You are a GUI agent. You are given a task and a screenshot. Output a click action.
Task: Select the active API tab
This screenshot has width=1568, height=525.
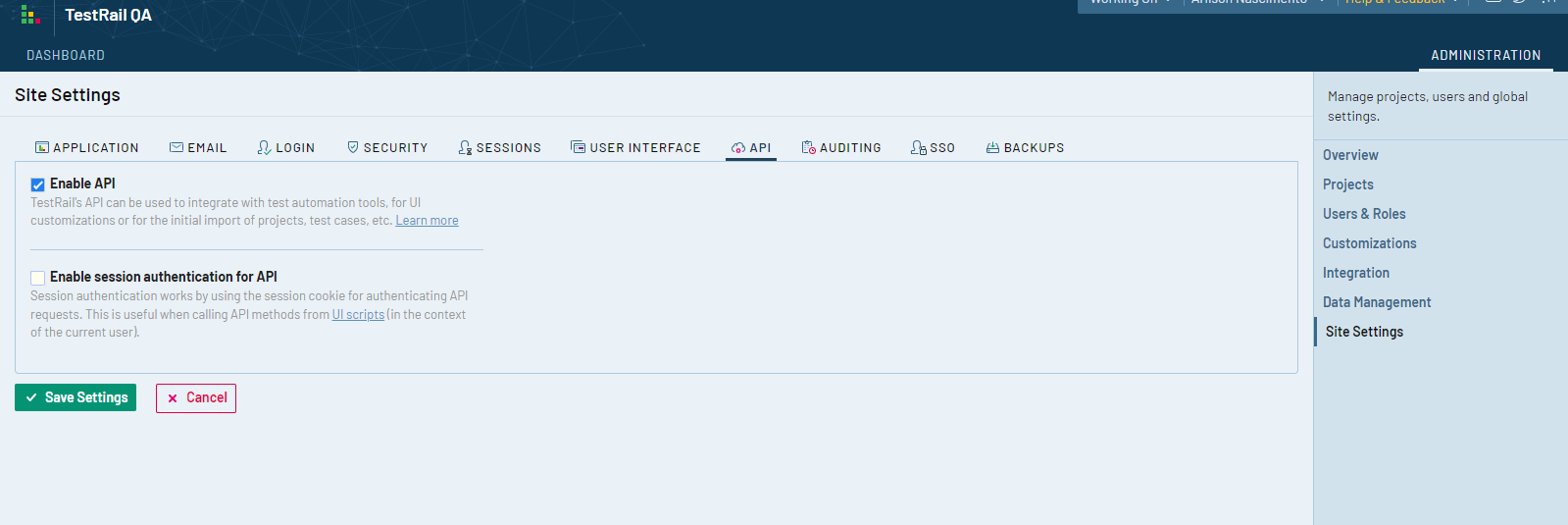tap(751, 148)
